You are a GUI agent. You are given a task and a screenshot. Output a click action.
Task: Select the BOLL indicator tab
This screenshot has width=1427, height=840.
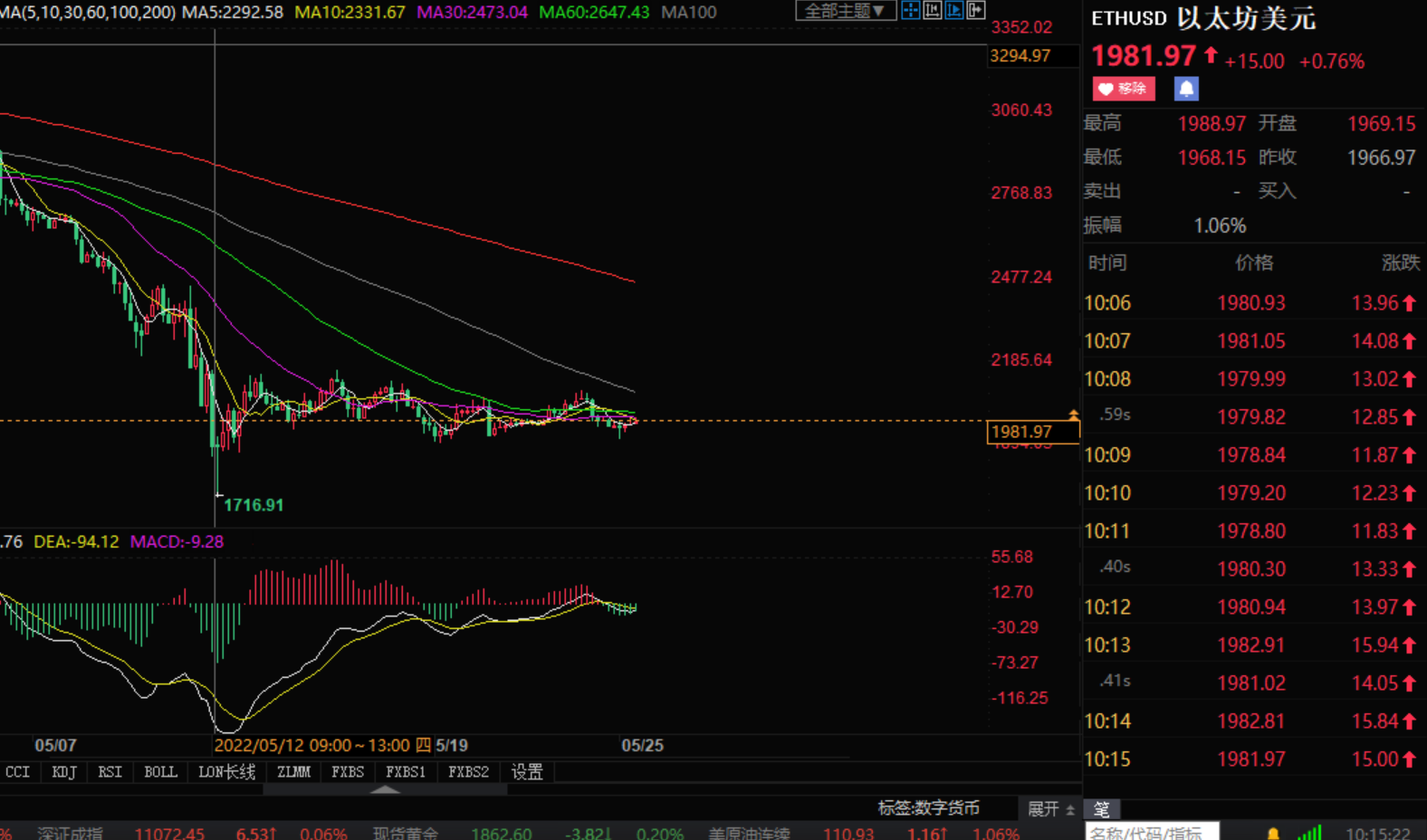(160, 772)
